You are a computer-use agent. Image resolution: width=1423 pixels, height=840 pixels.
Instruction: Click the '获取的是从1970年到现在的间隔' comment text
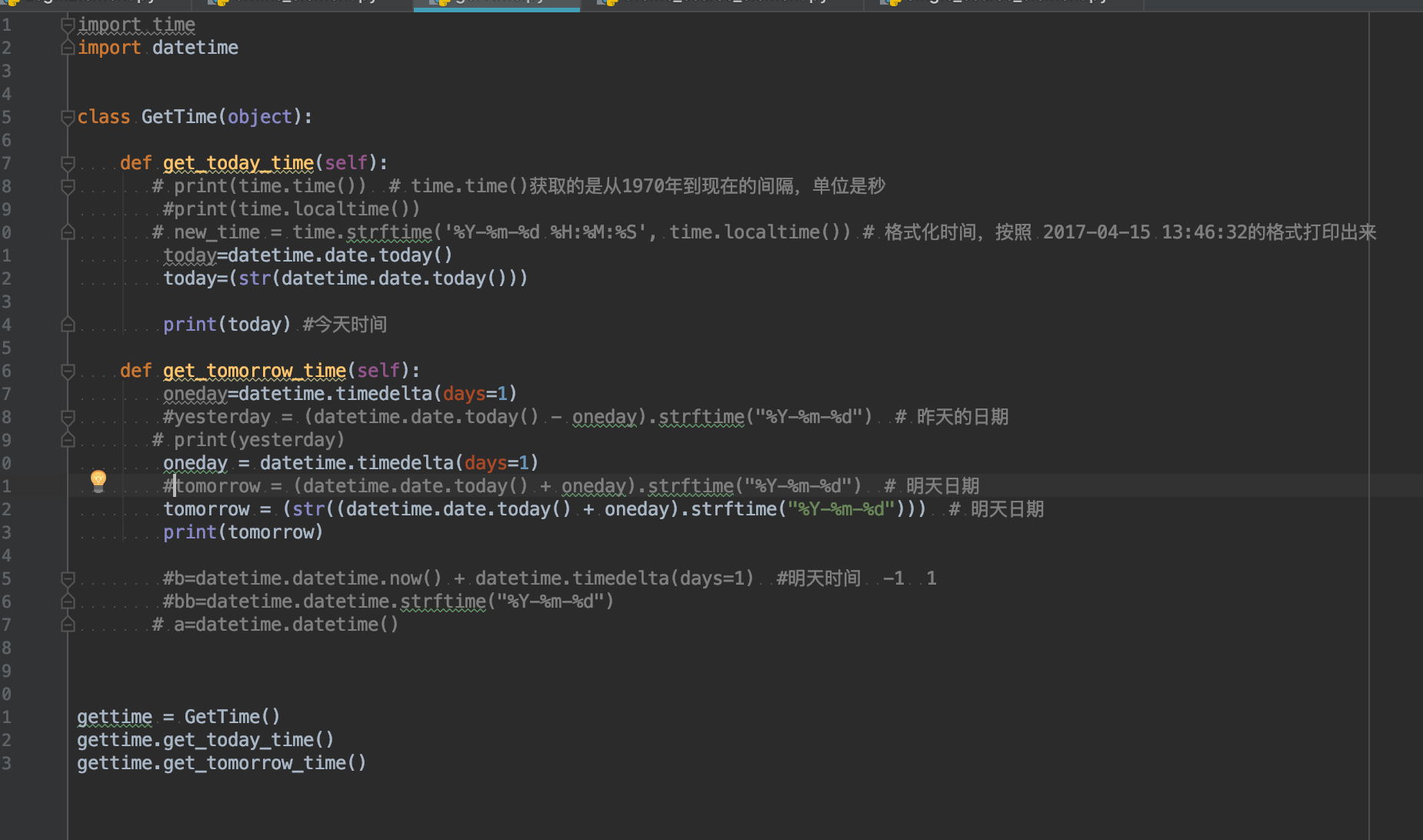(x=662, y=186)
